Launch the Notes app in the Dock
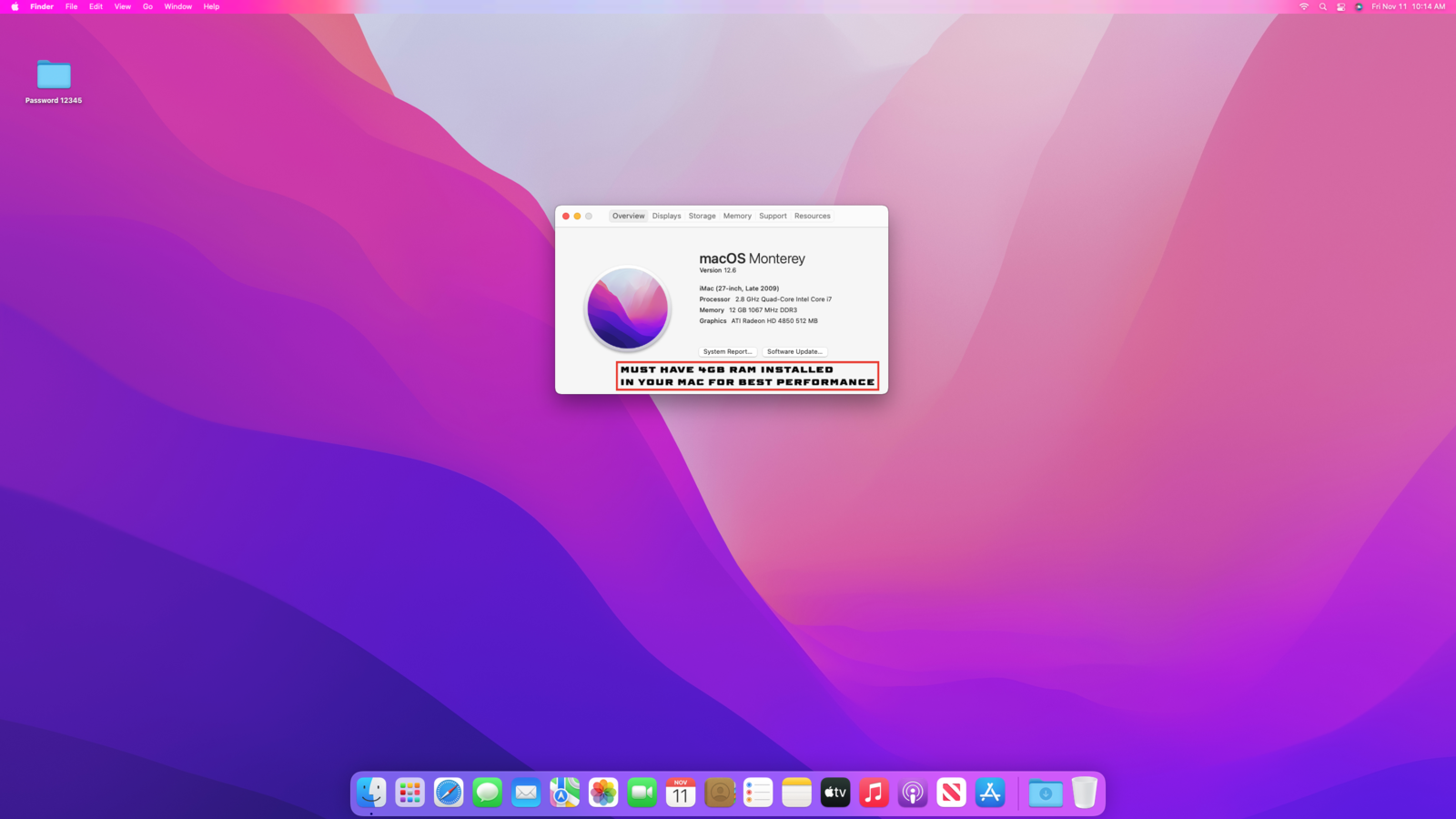The width and height of the screenshot is (1456, 819). (796, 793)
